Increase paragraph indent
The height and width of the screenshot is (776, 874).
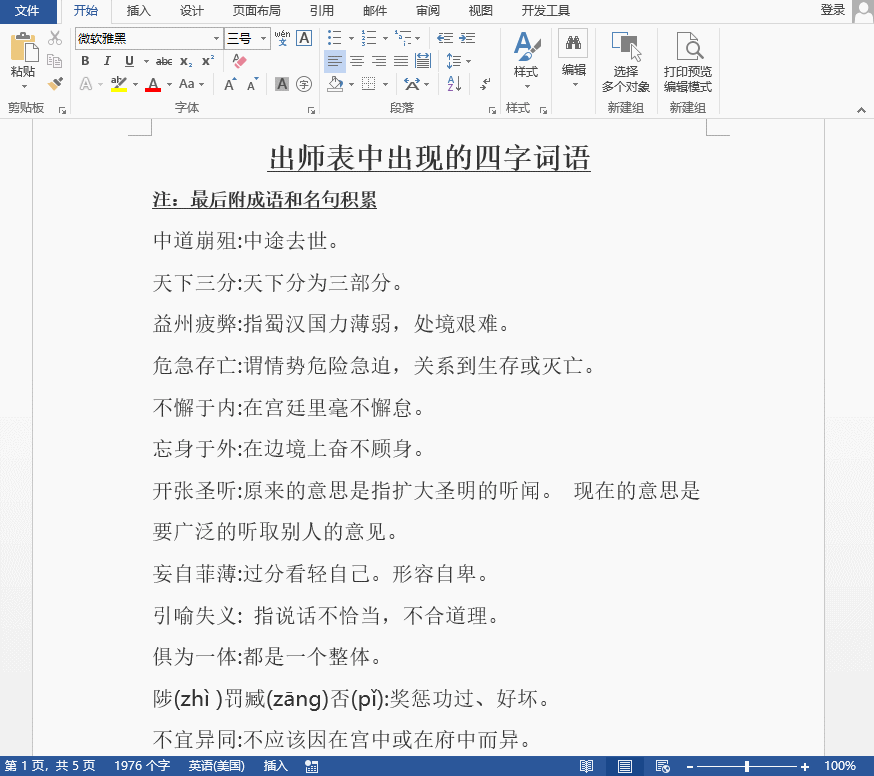(x=467, y=38)
